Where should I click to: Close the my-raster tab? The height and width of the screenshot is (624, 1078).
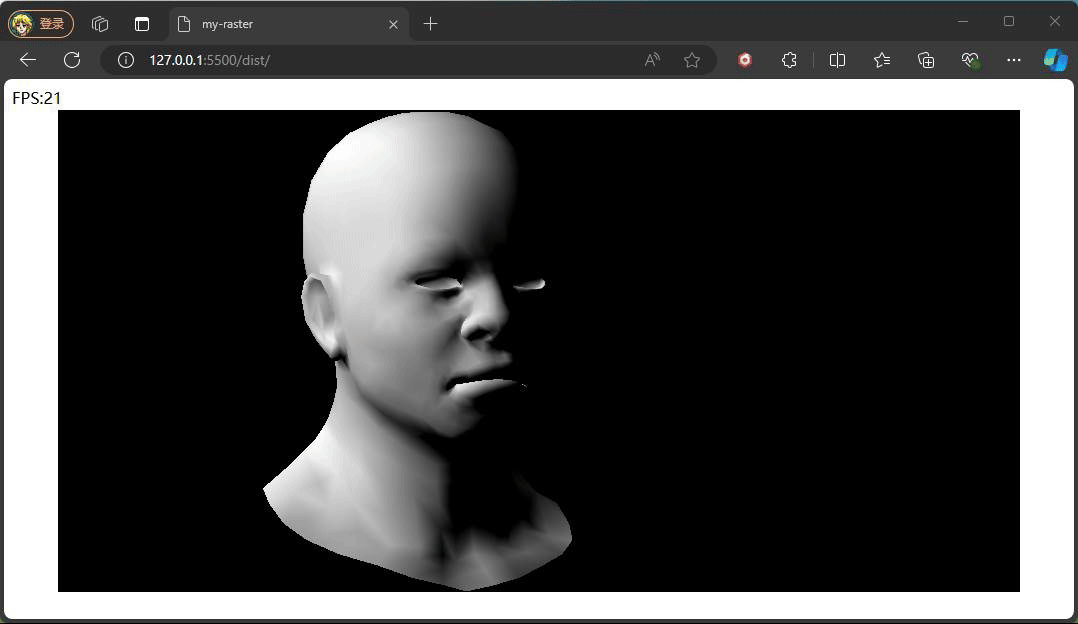pyautogui.click(x=393, y=24)
